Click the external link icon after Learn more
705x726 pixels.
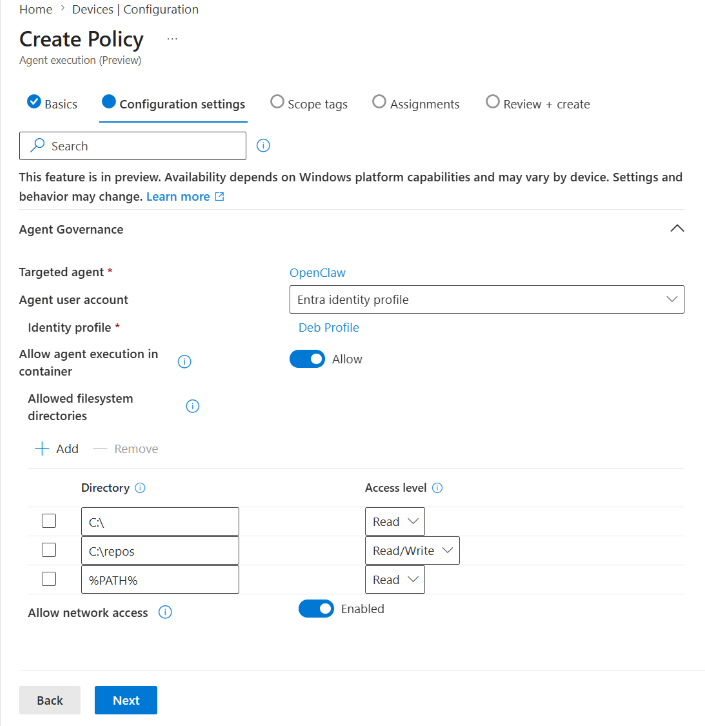pos(220,197)
